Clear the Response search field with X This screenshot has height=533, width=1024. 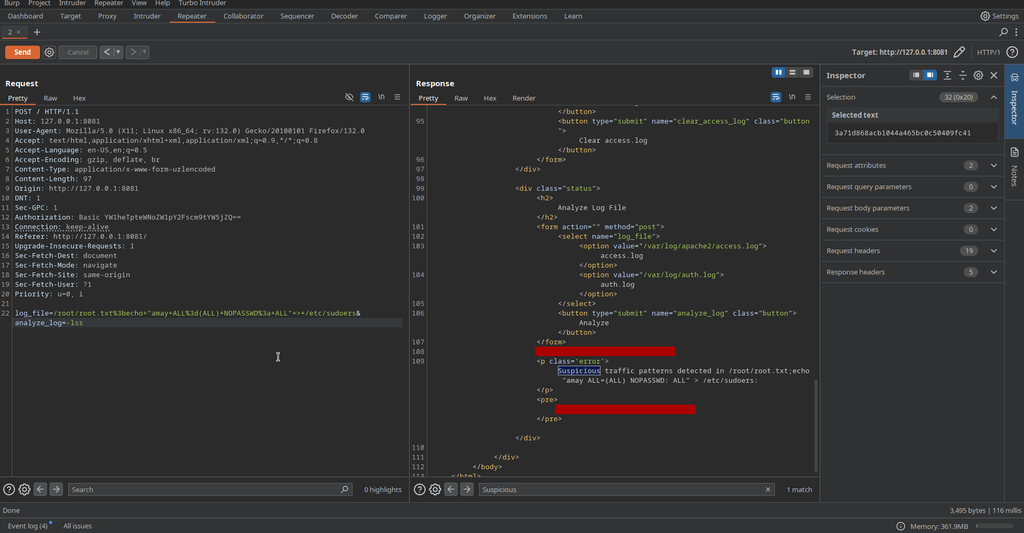pos(768,490)
